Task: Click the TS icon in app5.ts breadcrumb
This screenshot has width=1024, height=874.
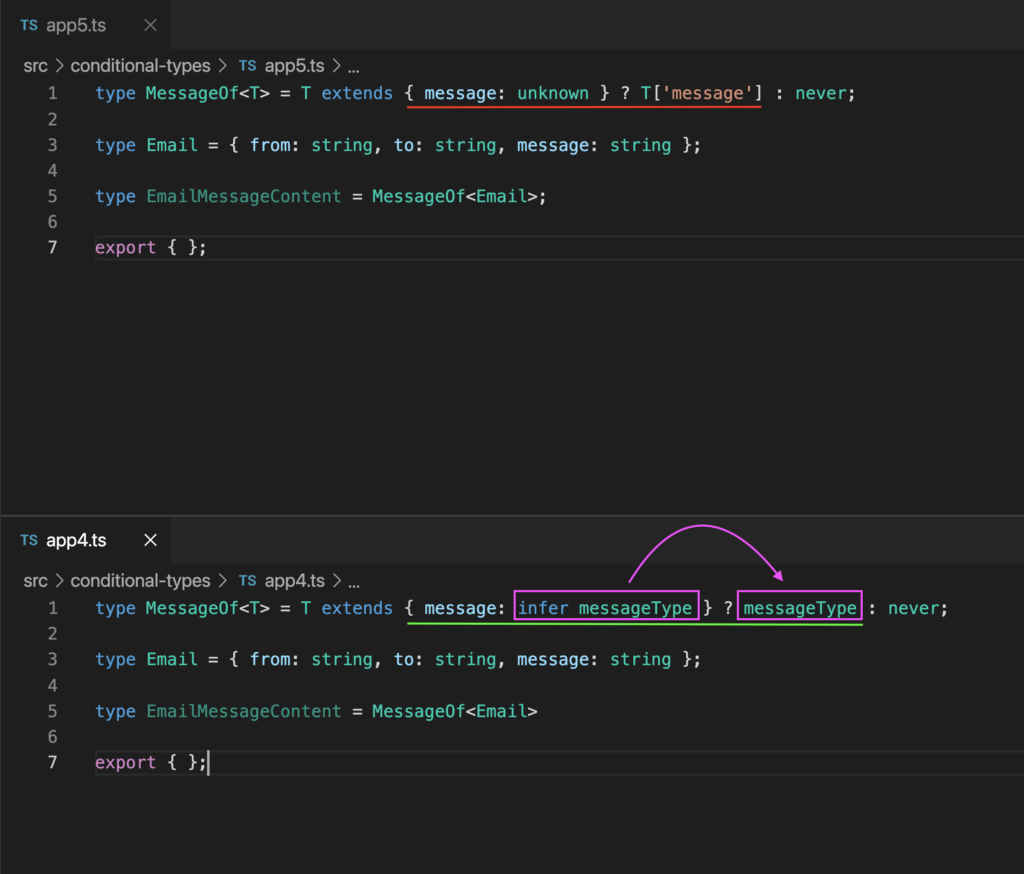Action: [x=247, y=65]
